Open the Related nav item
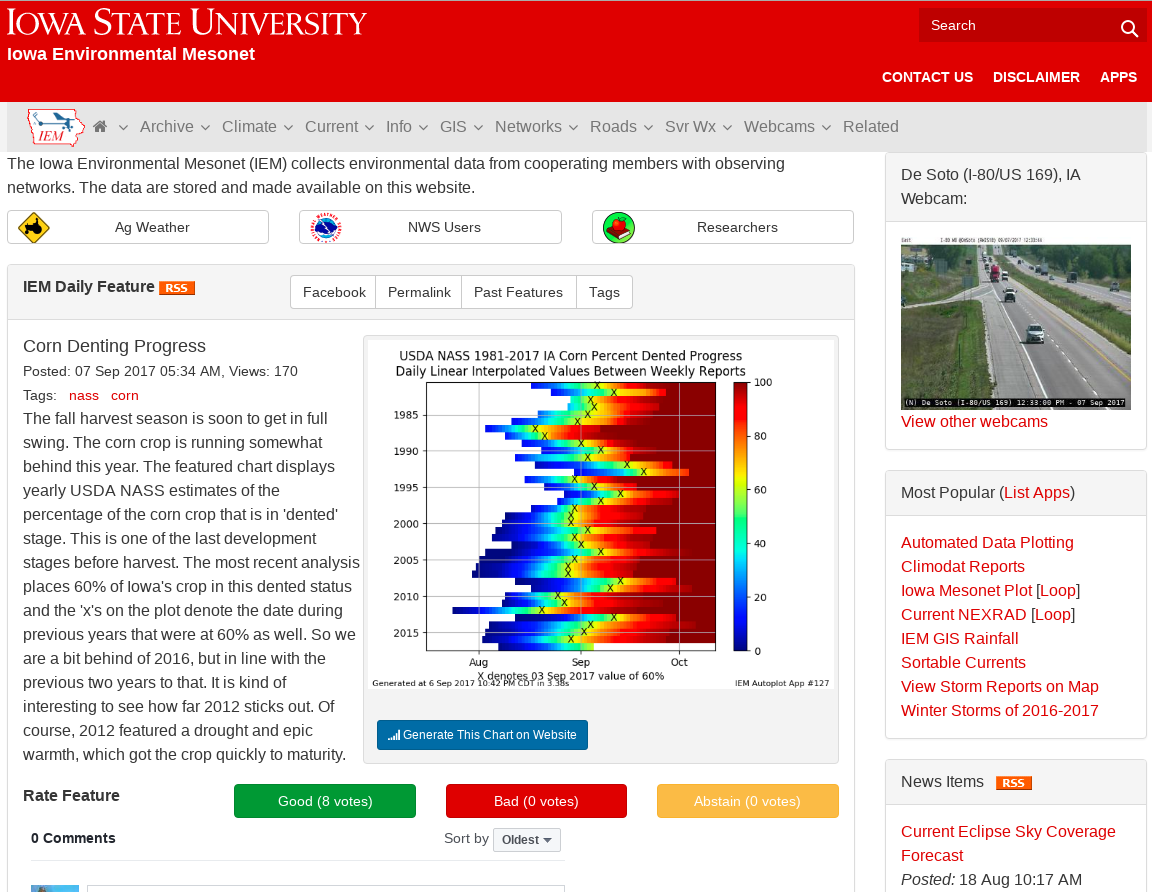 pos(871,126)
